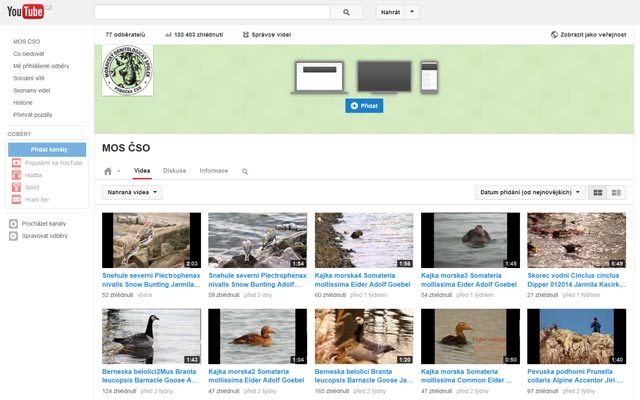Open Snehule severni Jarmila video thumbnail (2:03)
The image size is (640, 400).
coord(151,240)
